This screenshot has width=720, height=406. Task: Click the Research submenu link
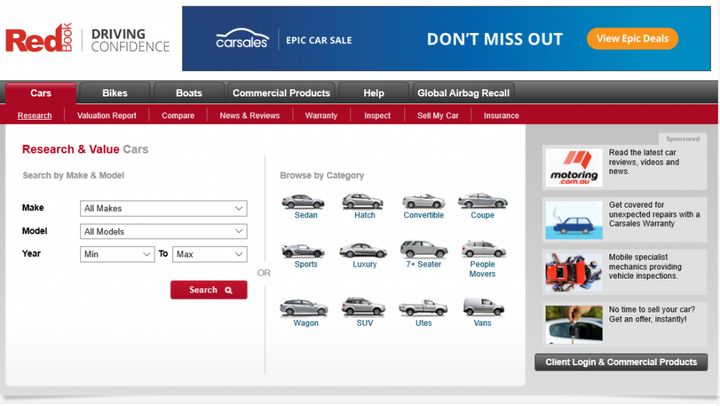pyautogui.click(x=34, y=116)
